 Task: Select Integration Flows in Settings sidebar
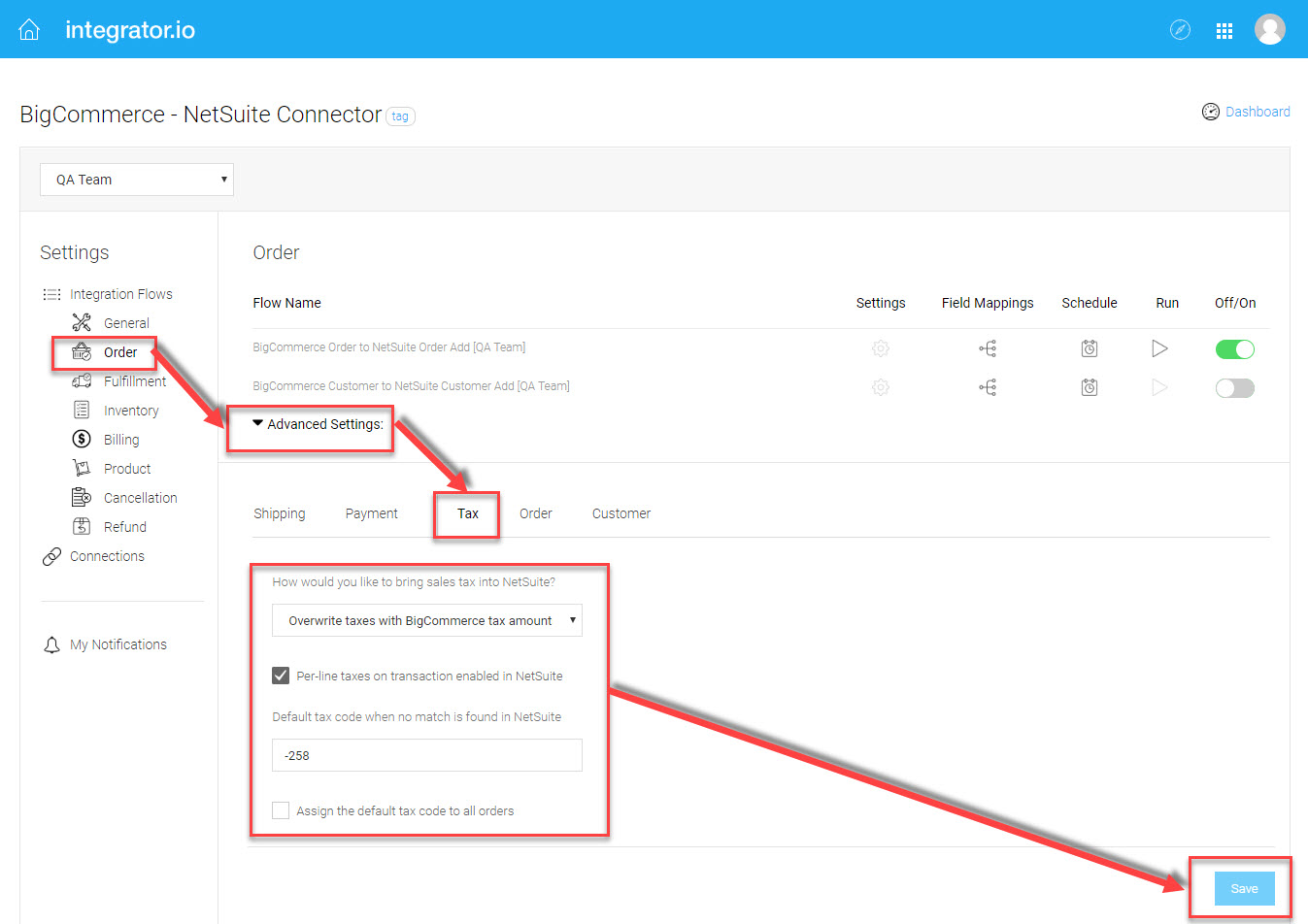121,294
